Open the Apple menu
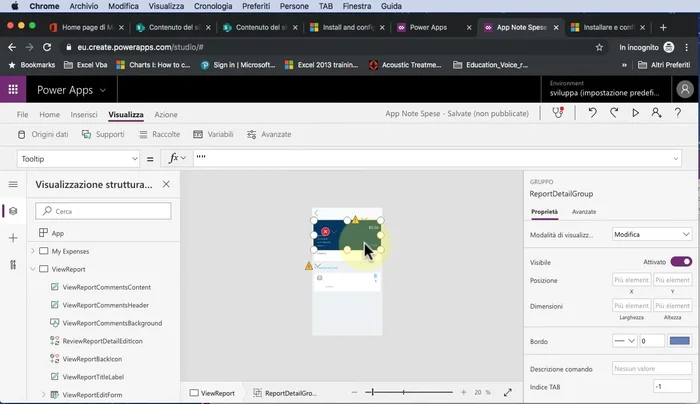This screenshot has width=700, height=404. [x=14, y=6]
